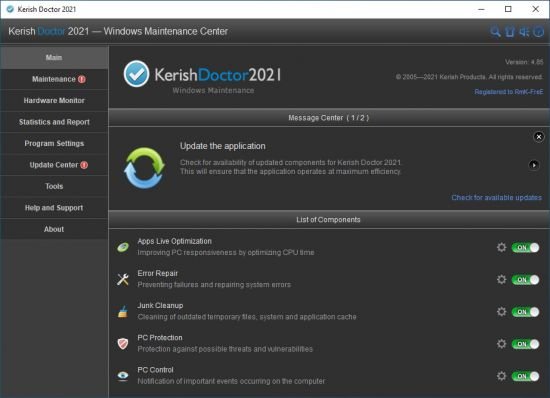This screenshot has width=550, height=398.
Task: Click the Version 4.85 text
Action: [x=524, y=62]
